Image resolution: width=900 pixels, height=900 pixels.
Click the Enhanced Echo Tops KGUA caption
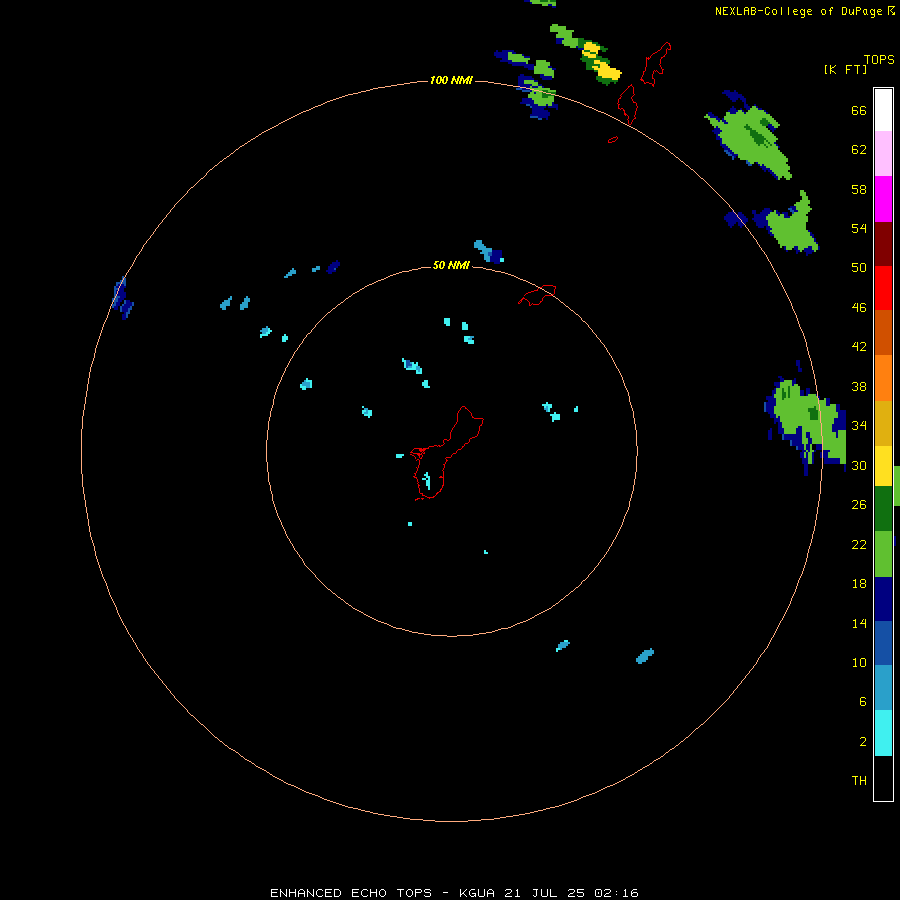[454, 893]
